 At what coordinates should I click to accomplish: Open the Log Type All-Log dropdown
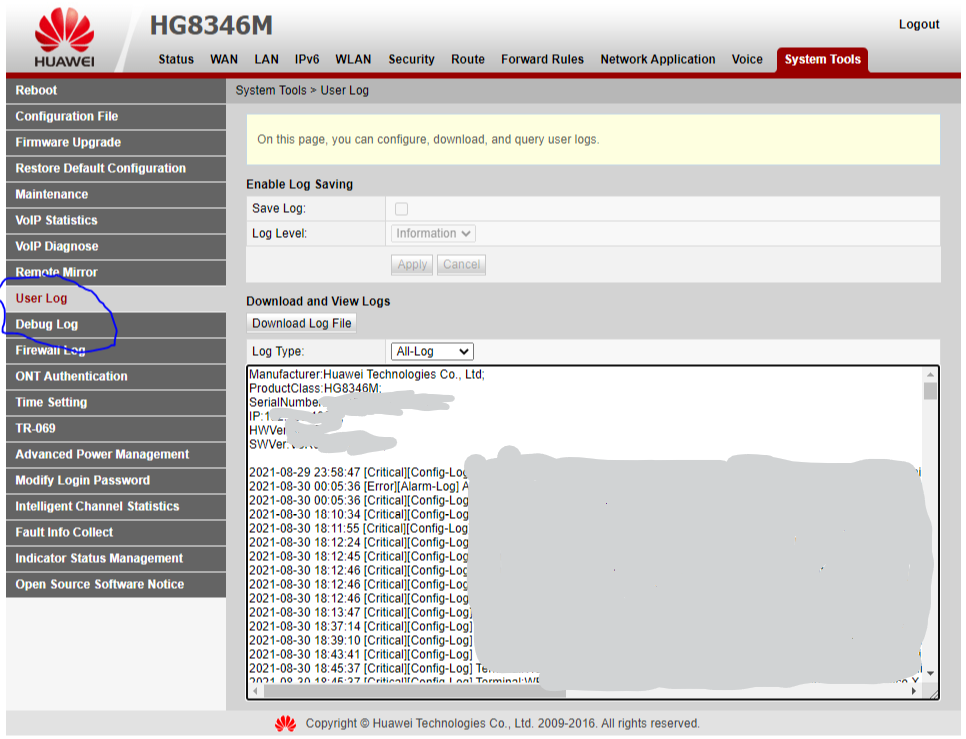[432, 352]
